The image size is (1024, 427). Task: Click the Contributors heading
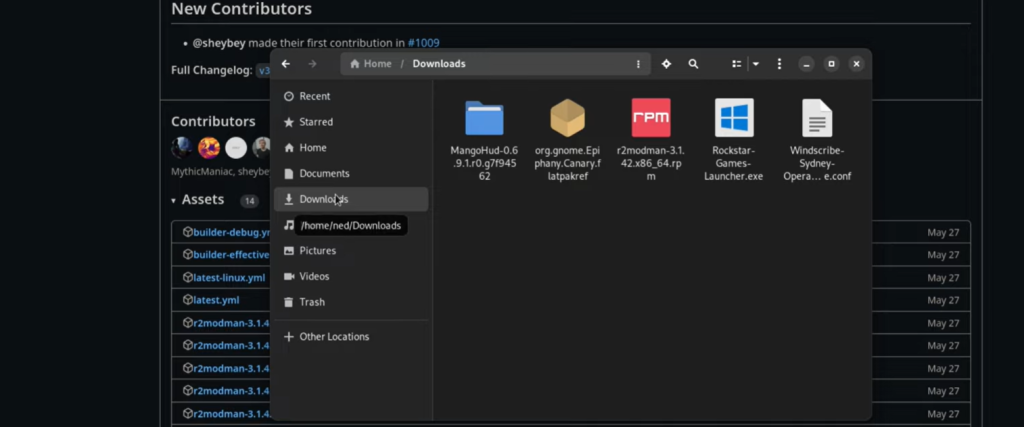click(x=213, y=121)
